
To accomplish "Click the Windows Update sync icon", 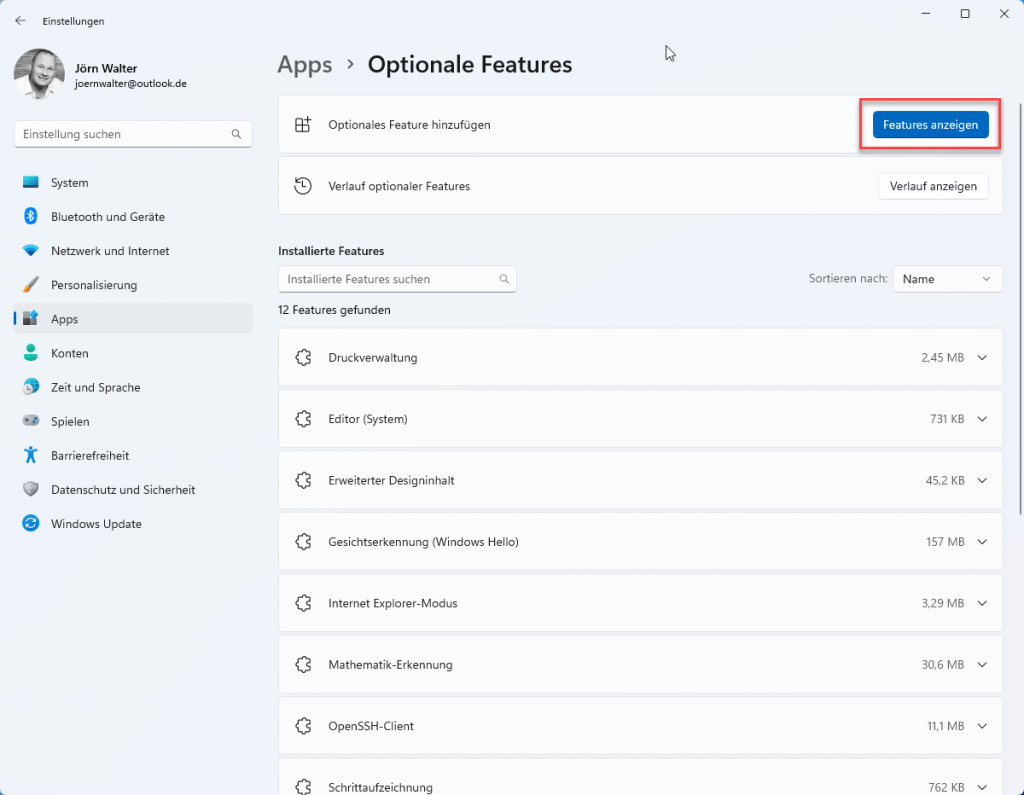I will [31, 524].
